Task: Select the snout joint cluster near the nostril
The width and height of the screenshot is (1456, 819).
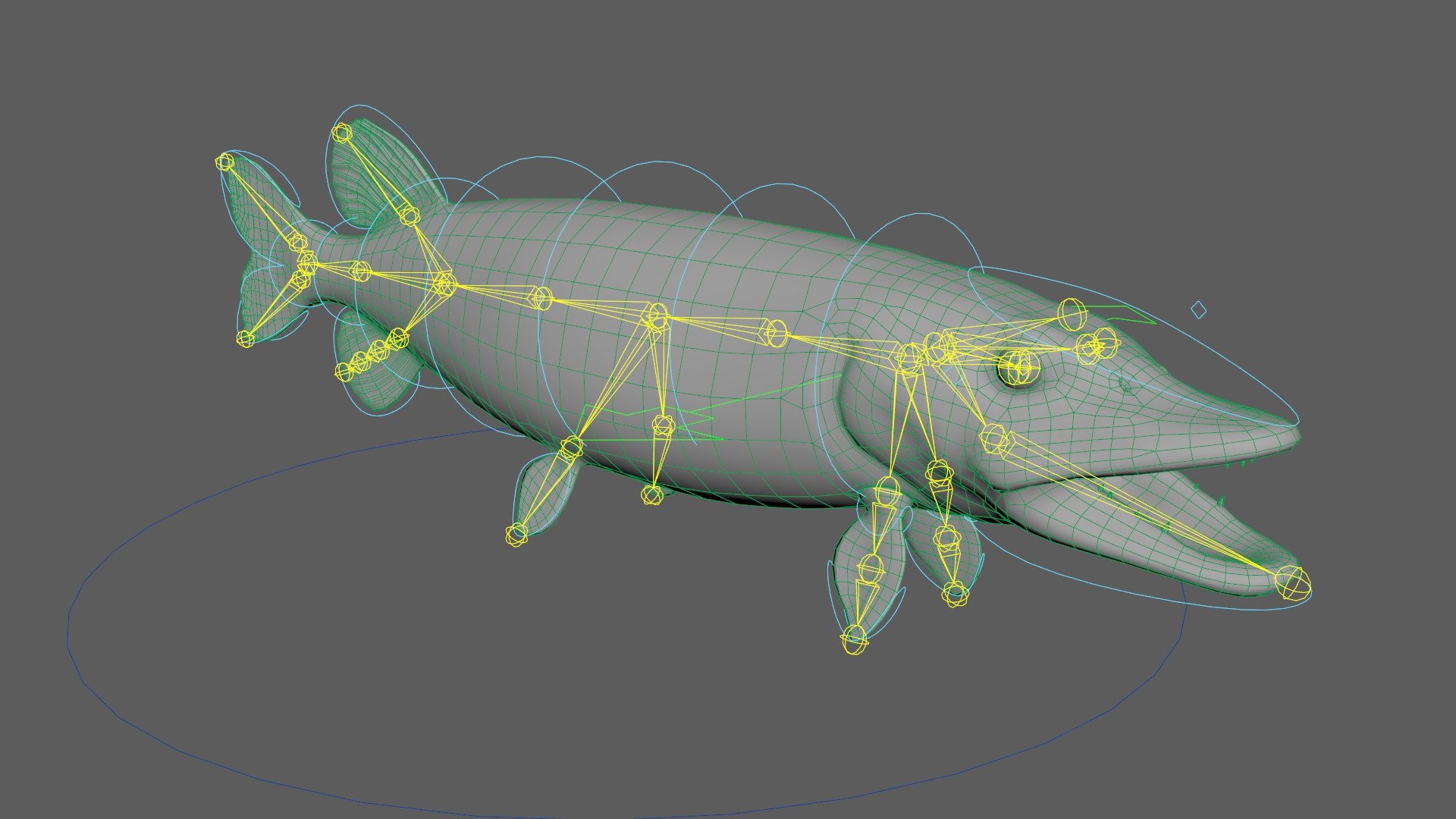Action: pos(1096,345)
